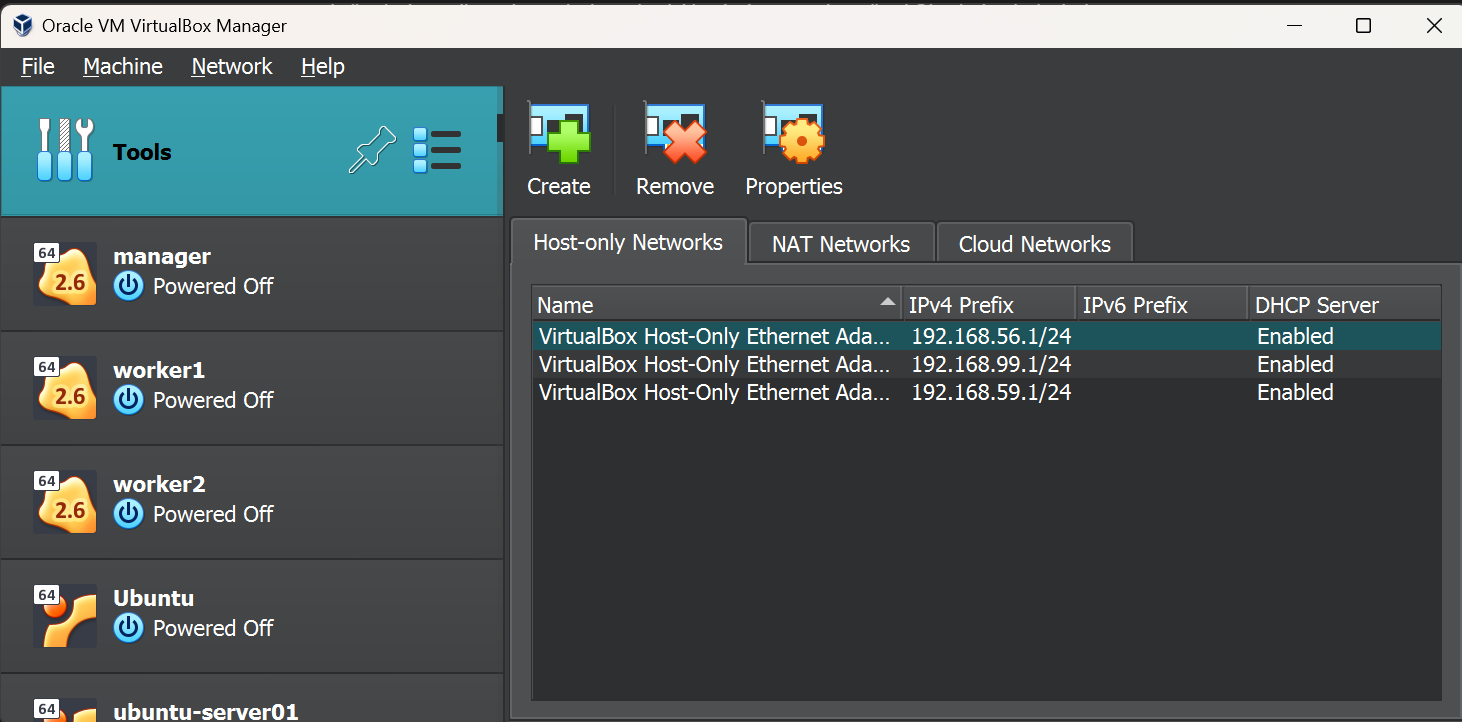Open the Help menu

point(322,66)
